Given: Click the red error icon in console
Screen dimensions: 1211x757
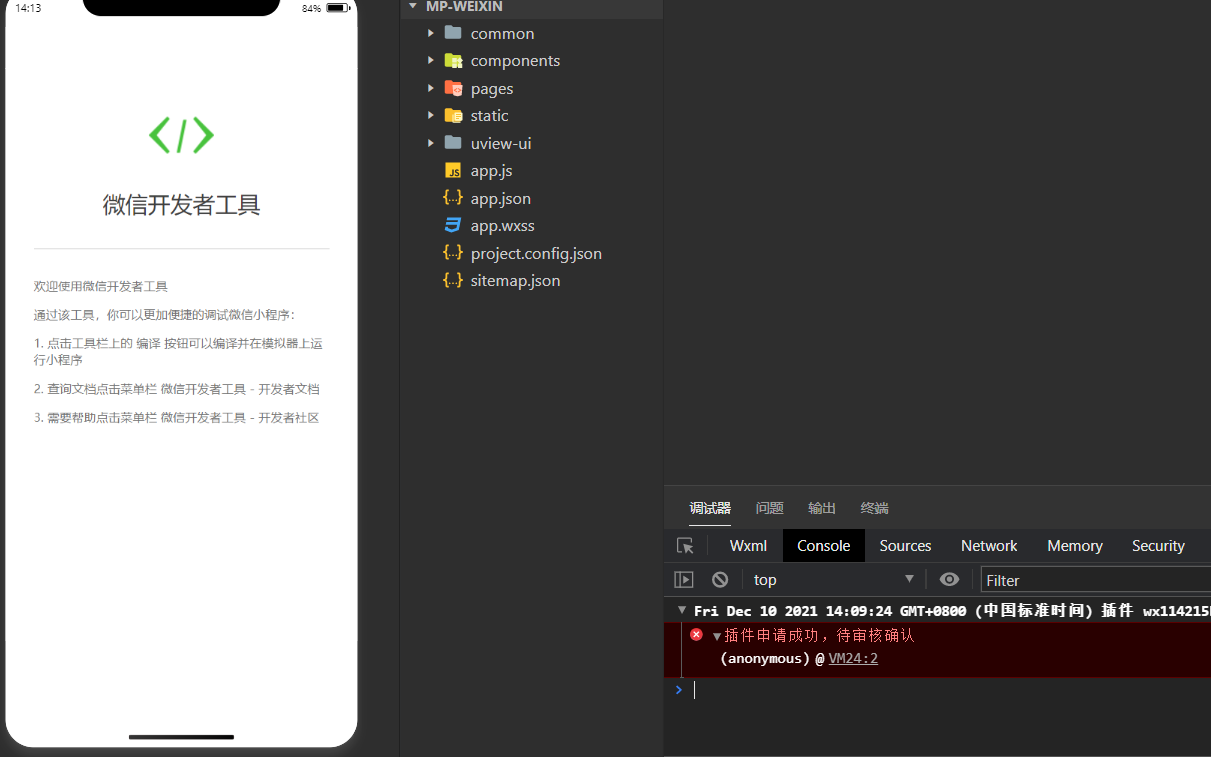Looking at the screenshot, I should (x=697, y=634).
